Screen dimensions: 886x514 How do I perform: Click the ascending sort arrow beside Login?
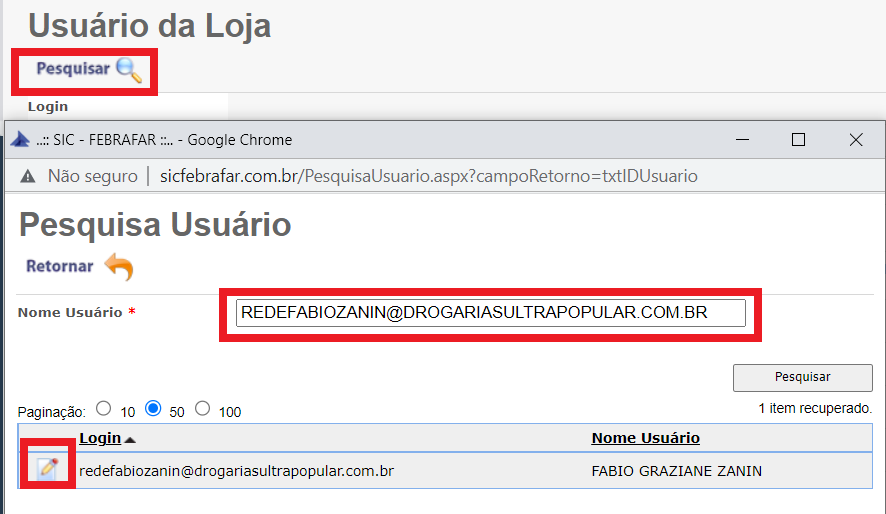tap(131, 439)
